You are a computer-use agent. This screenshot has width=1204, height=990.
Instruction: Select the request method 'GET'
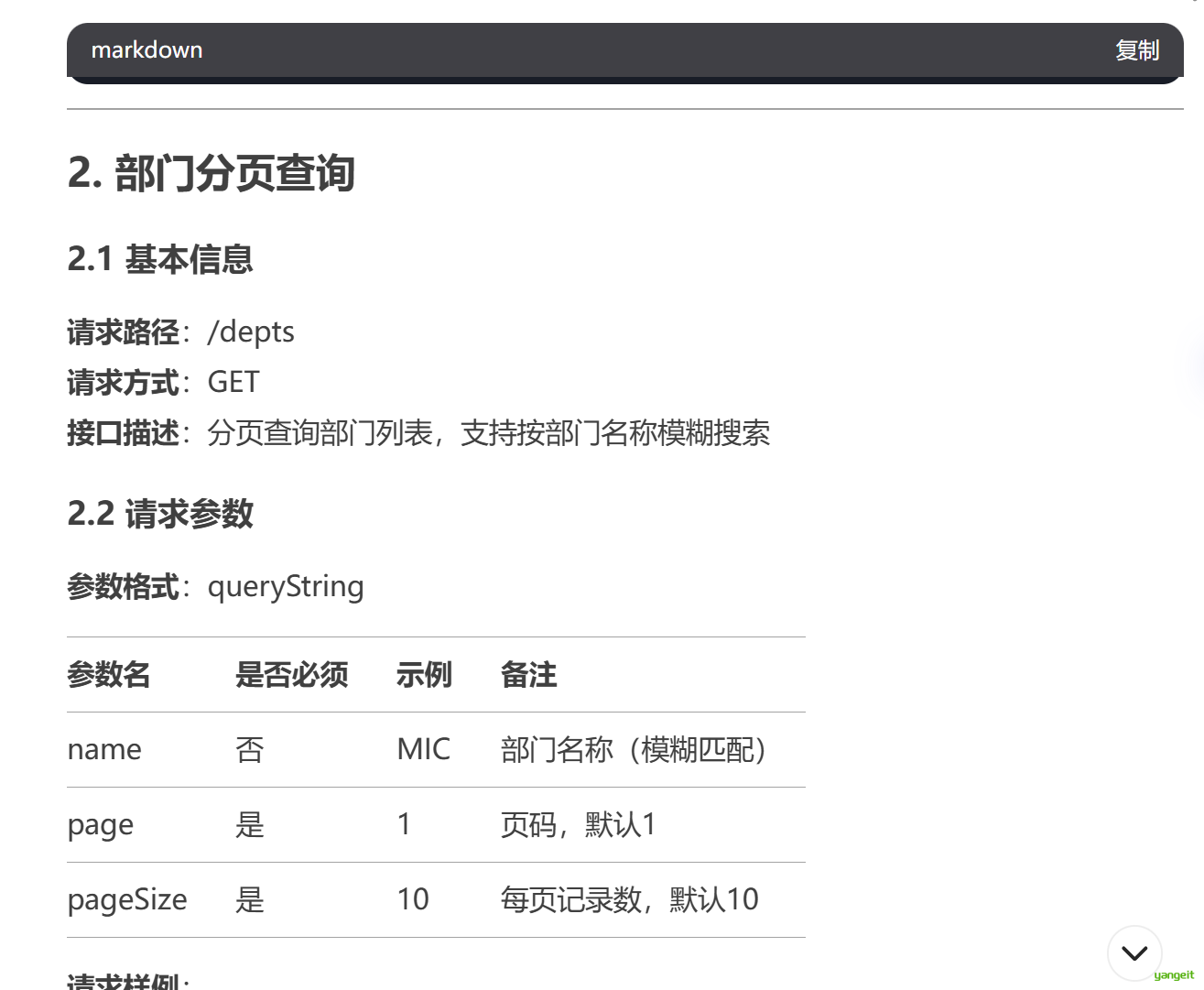tap(233, 382)
